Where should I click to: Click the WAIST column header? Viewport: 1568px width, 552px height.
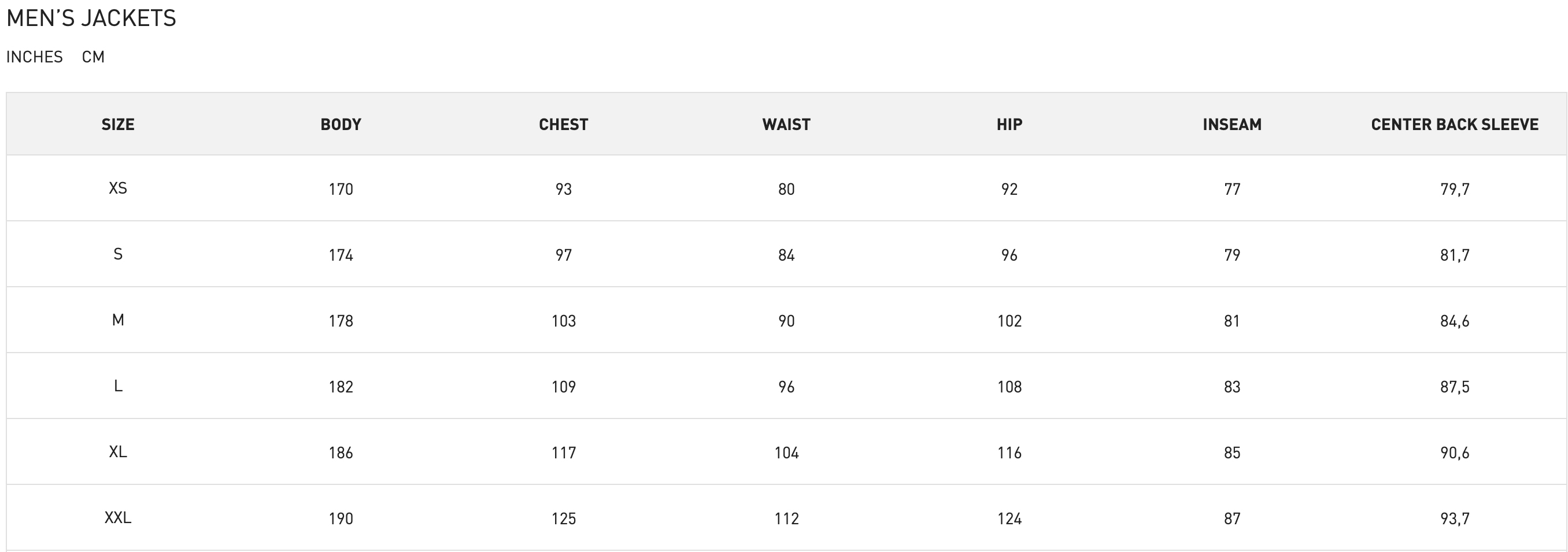point(786,125)
